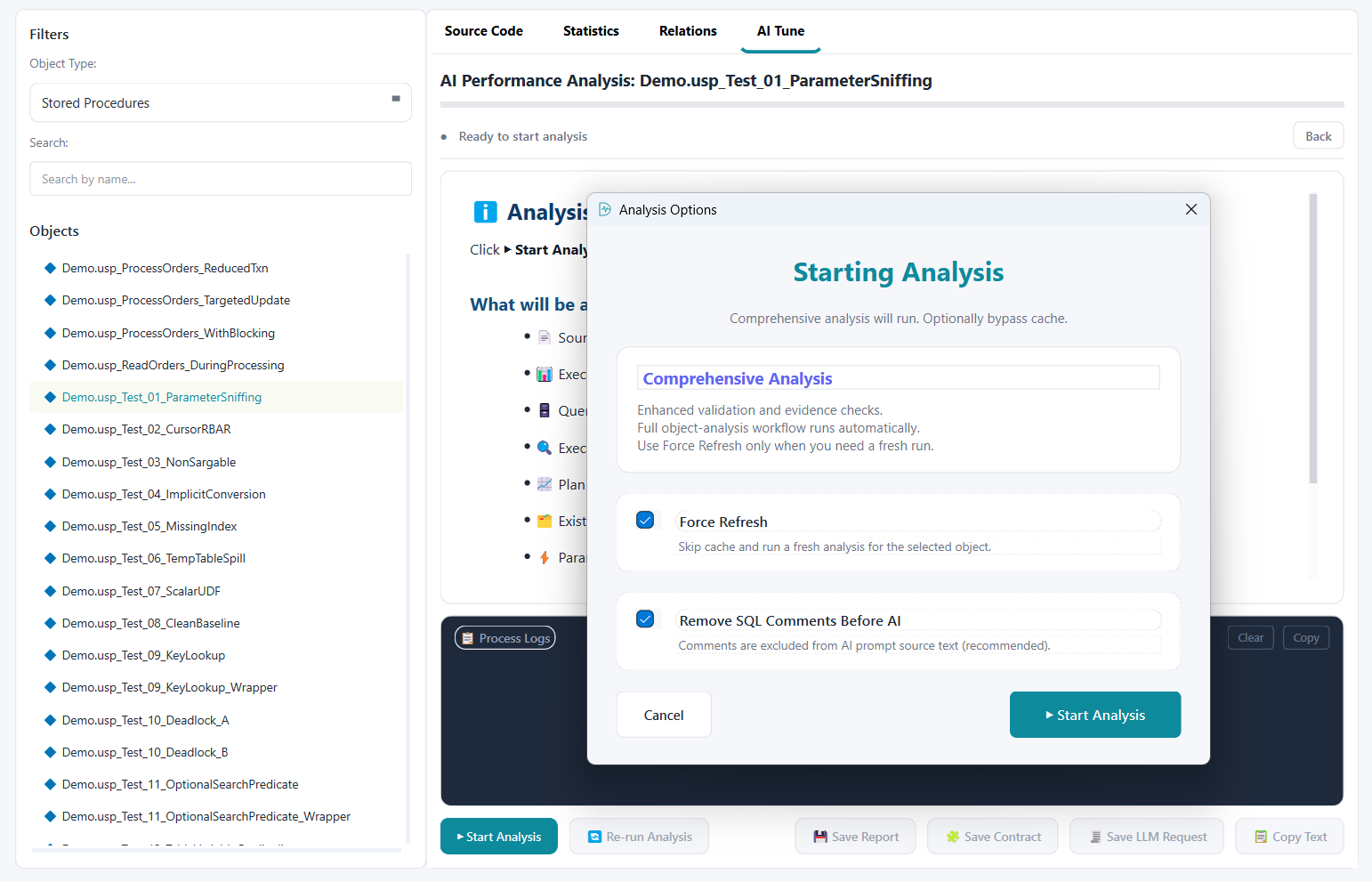Click diamond icon of Demo.usp_Test_03_NonSargable
This screenshot has height=882, width=1372.
tap(51, 462)
